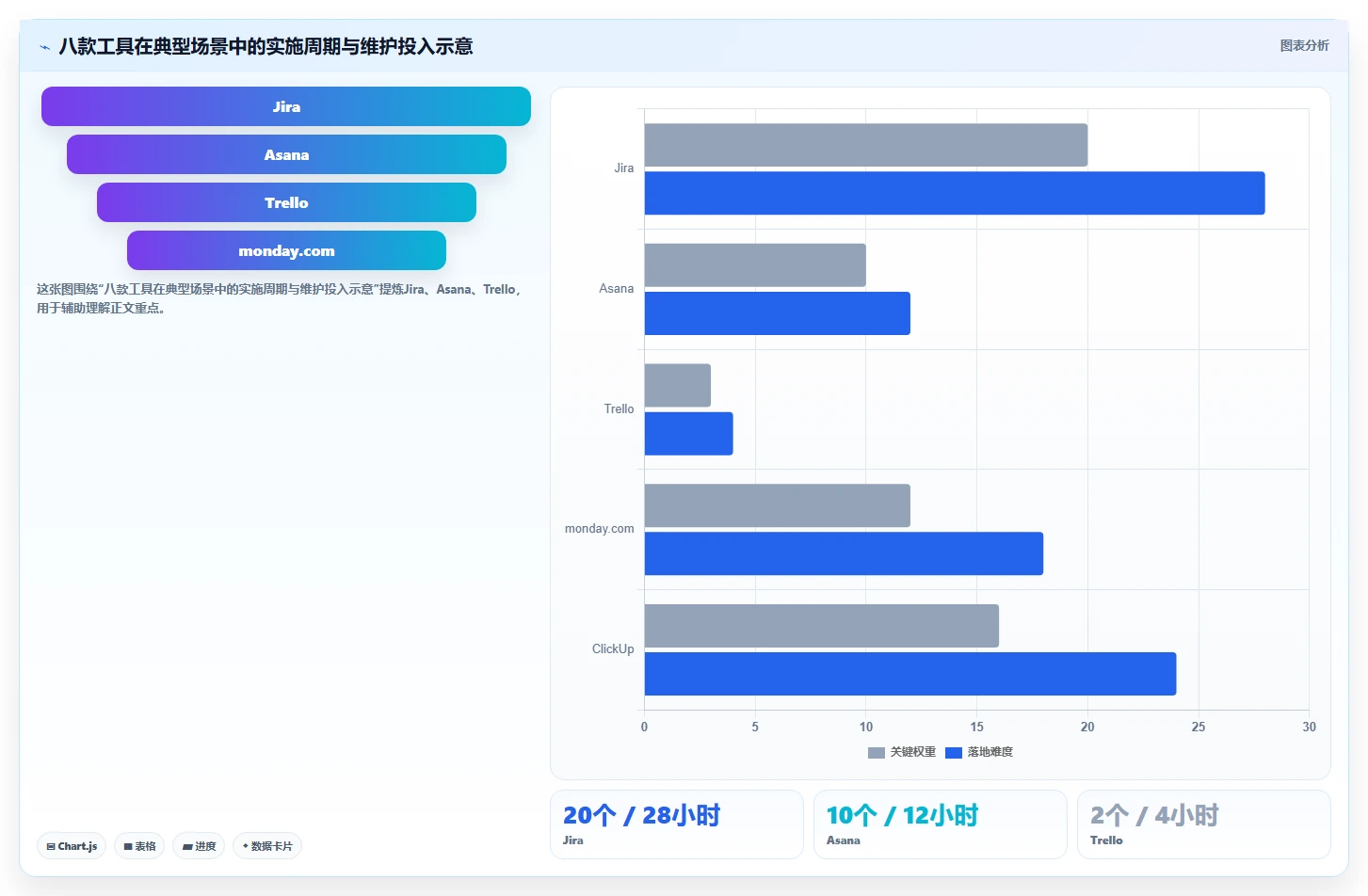Click the 图表分析 label
1368x896 pixels.
click(x=1304, y=45)
